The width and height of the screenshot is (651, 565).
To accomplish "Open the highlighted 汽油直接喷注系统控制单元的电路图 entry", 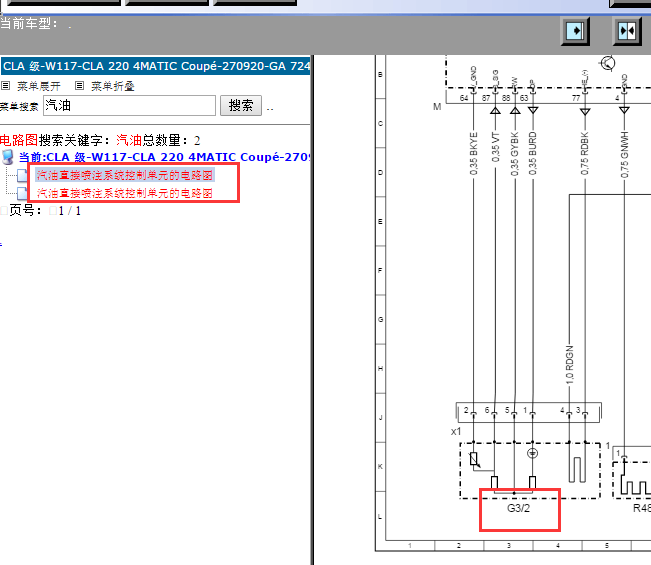I will [x=125, y=175].
